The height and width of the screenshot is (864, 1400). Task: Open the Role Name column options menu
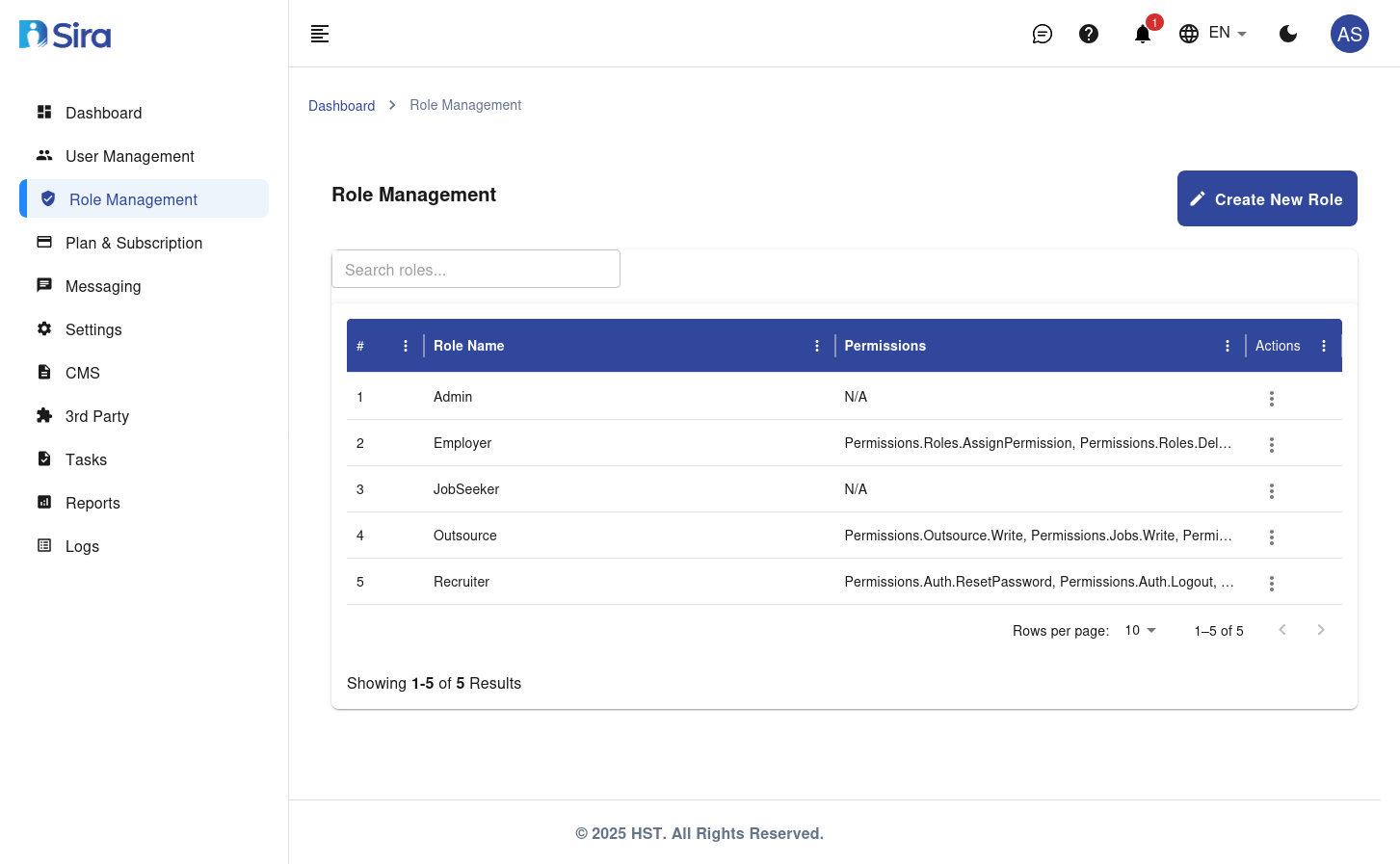[817, 345]
